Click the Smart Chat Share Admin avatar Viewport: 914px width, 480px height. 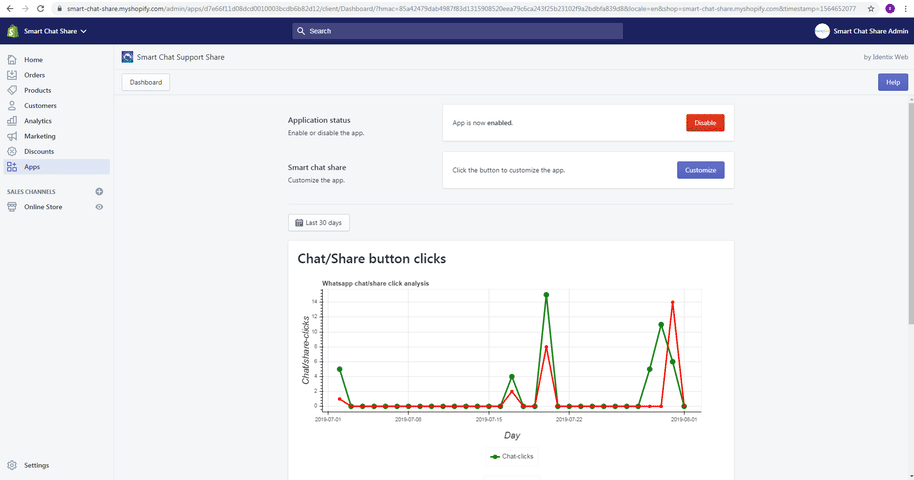(822, 31)
